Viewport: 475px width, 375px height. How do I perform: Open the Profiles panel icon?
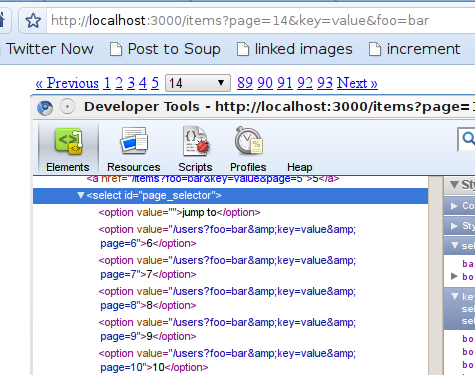[x=248, y=141]
